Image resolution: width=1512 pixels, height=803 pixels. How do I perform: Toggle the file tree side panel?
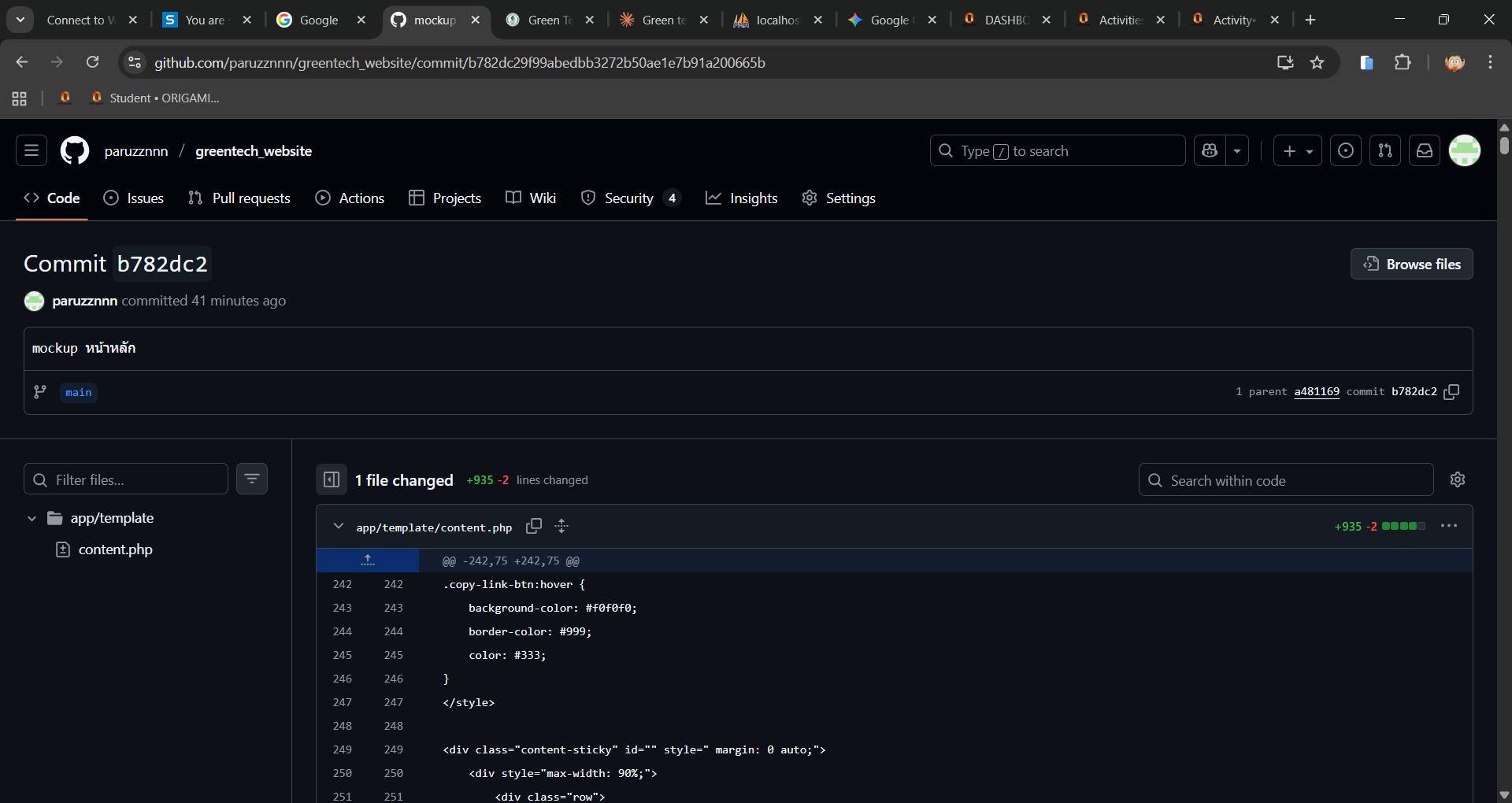[332, 479]
